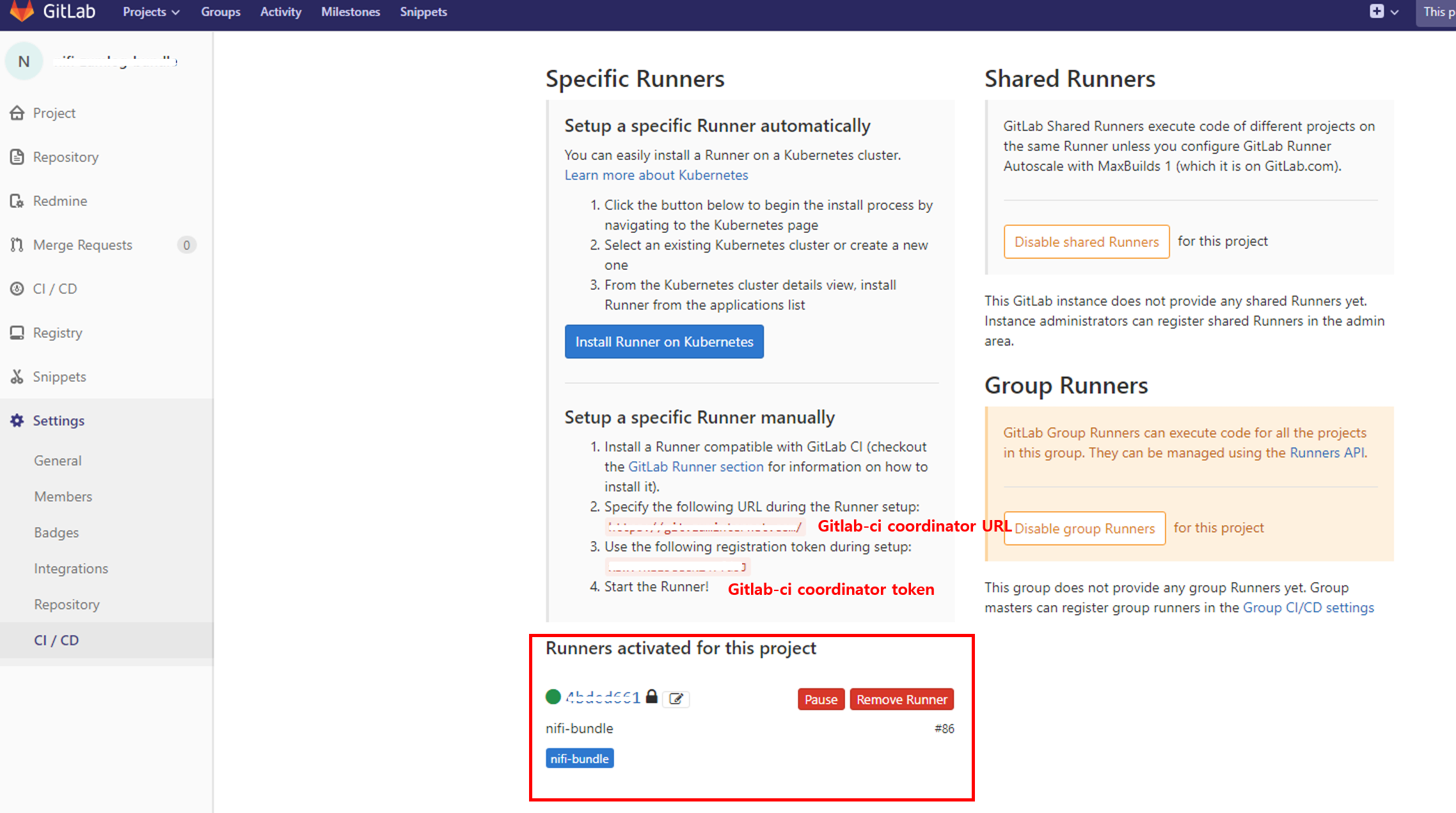
Task: Open the new item plus dropdown
Action: 1384,12
